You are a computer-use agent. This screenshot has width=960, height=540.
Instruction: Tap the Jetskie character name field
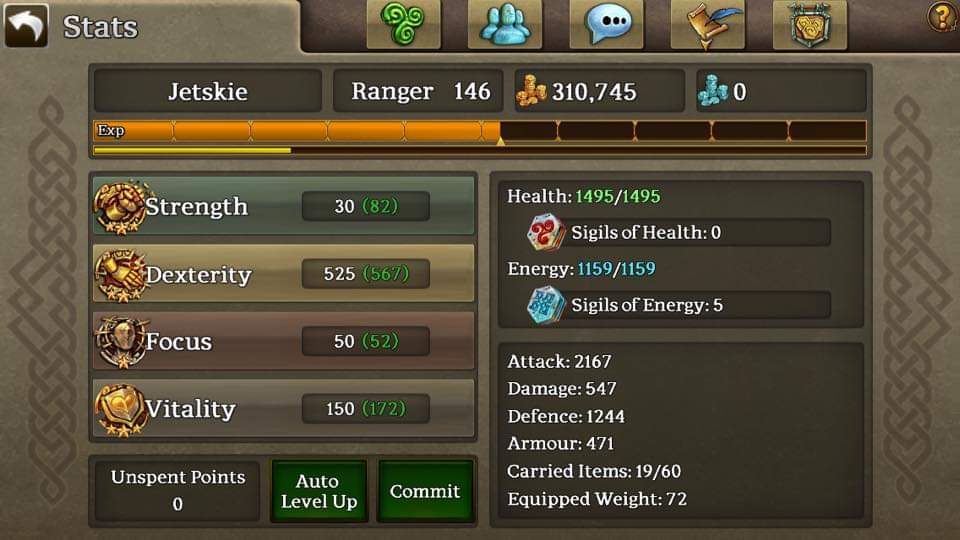(x=208, y=91)
